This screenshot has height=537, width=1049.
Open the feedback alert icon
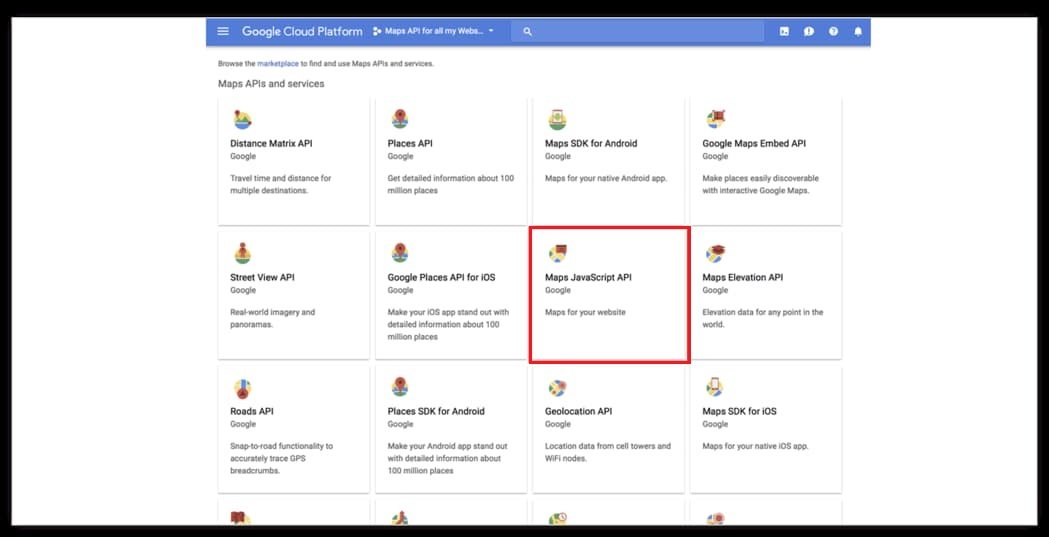(809, 31)
